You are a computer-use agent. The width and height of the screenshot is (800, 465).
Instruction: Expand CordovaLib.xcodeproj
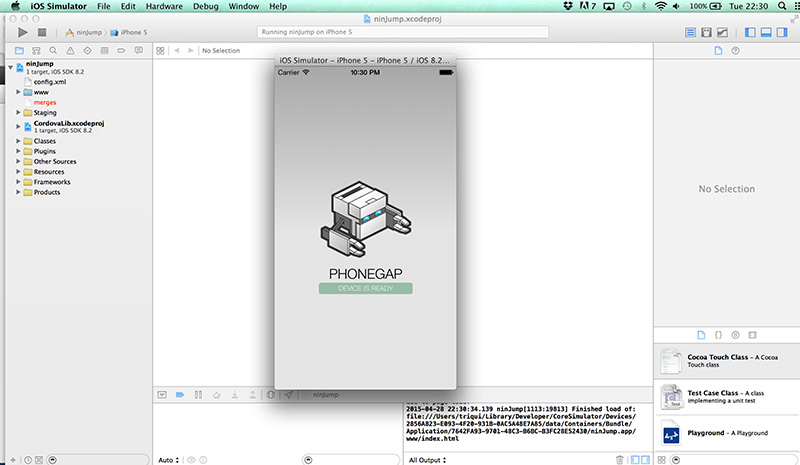coord(18,126)
